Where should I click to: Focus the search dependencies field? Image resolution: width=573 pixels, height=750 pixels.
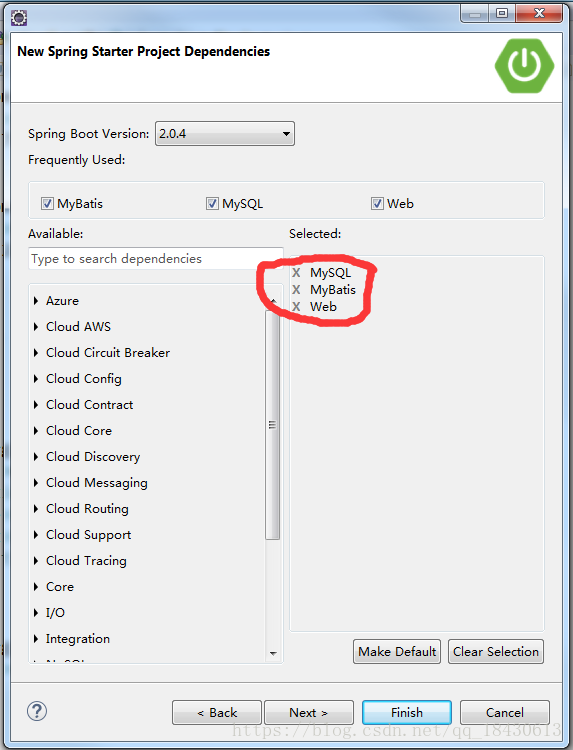click(156, 259)
